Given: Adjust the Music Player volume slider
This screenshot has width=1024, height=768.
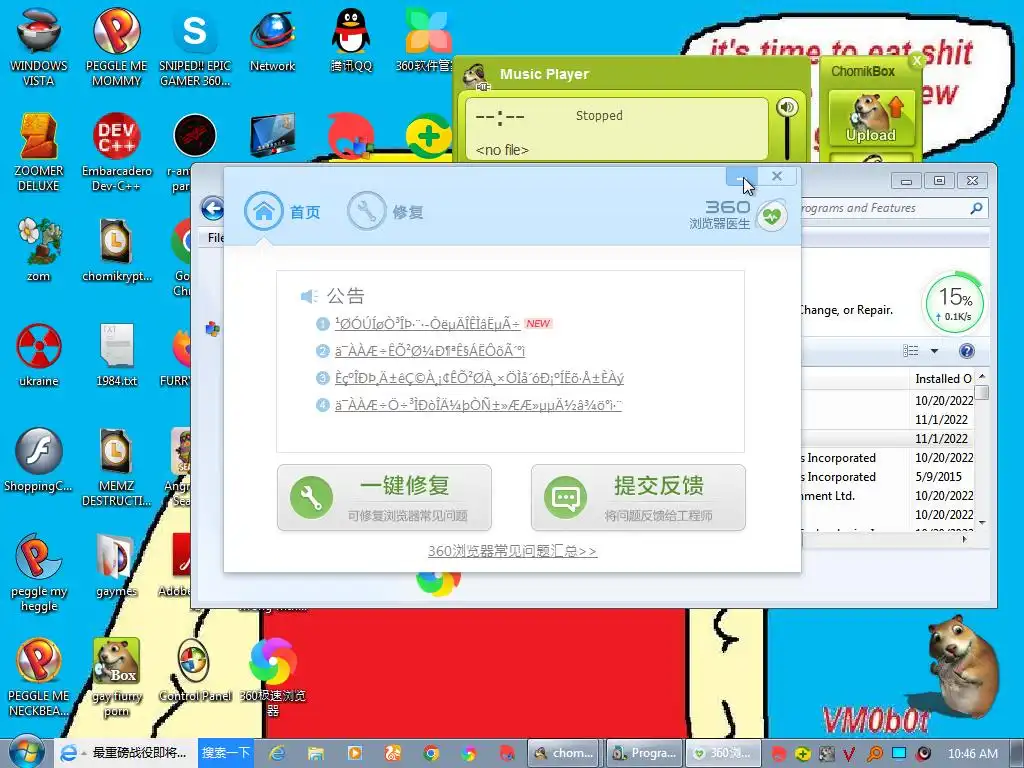Looking at the screenshot, I should coord(787,138).
